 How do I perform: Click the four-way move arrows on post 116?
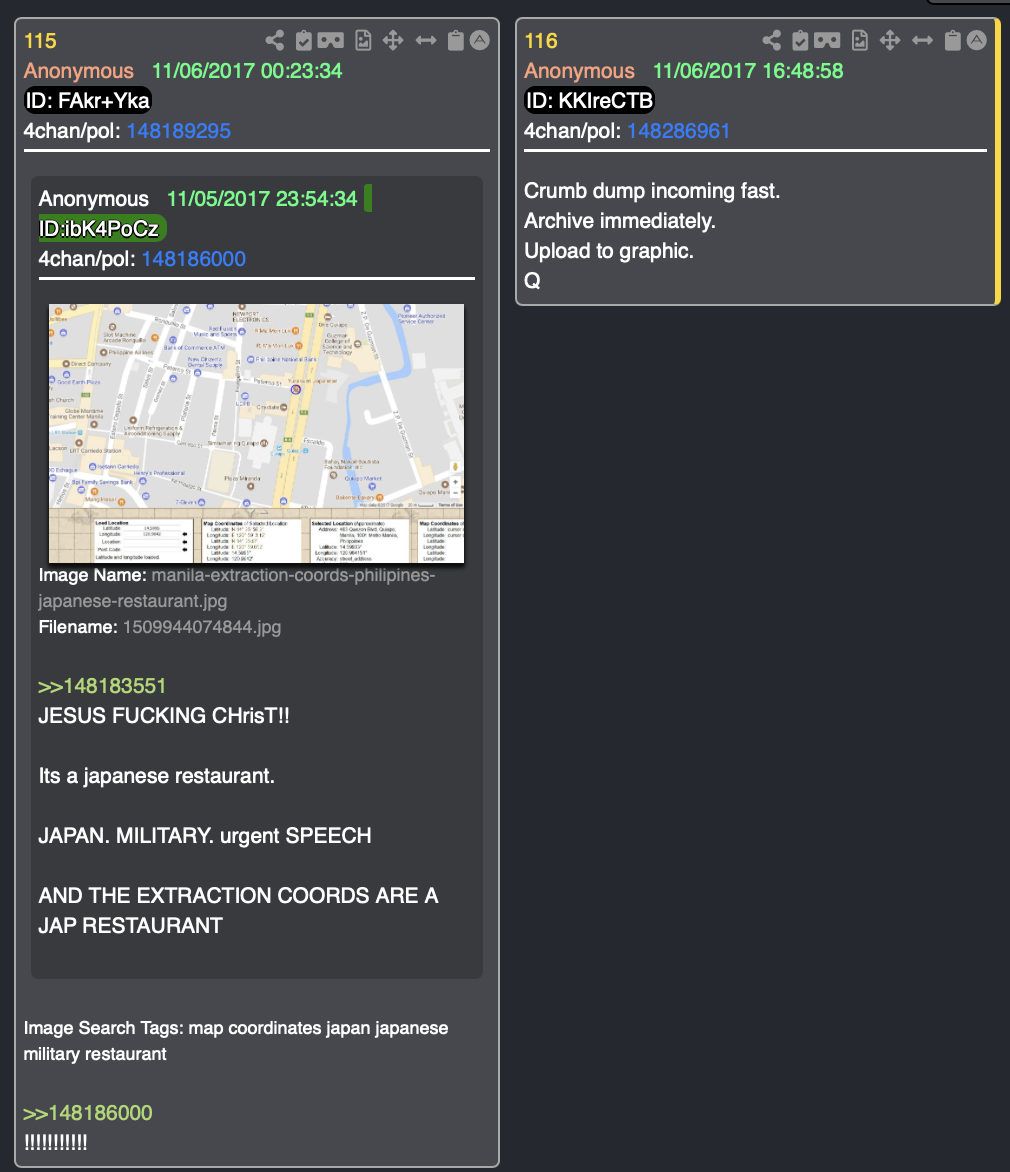890,40
